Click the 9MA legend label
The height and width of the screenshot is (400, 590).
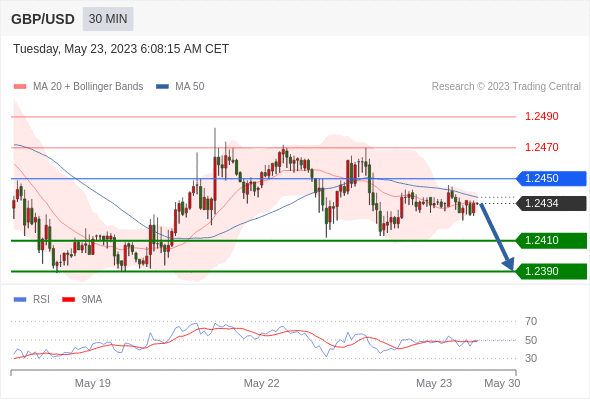(x=92, y=300)
